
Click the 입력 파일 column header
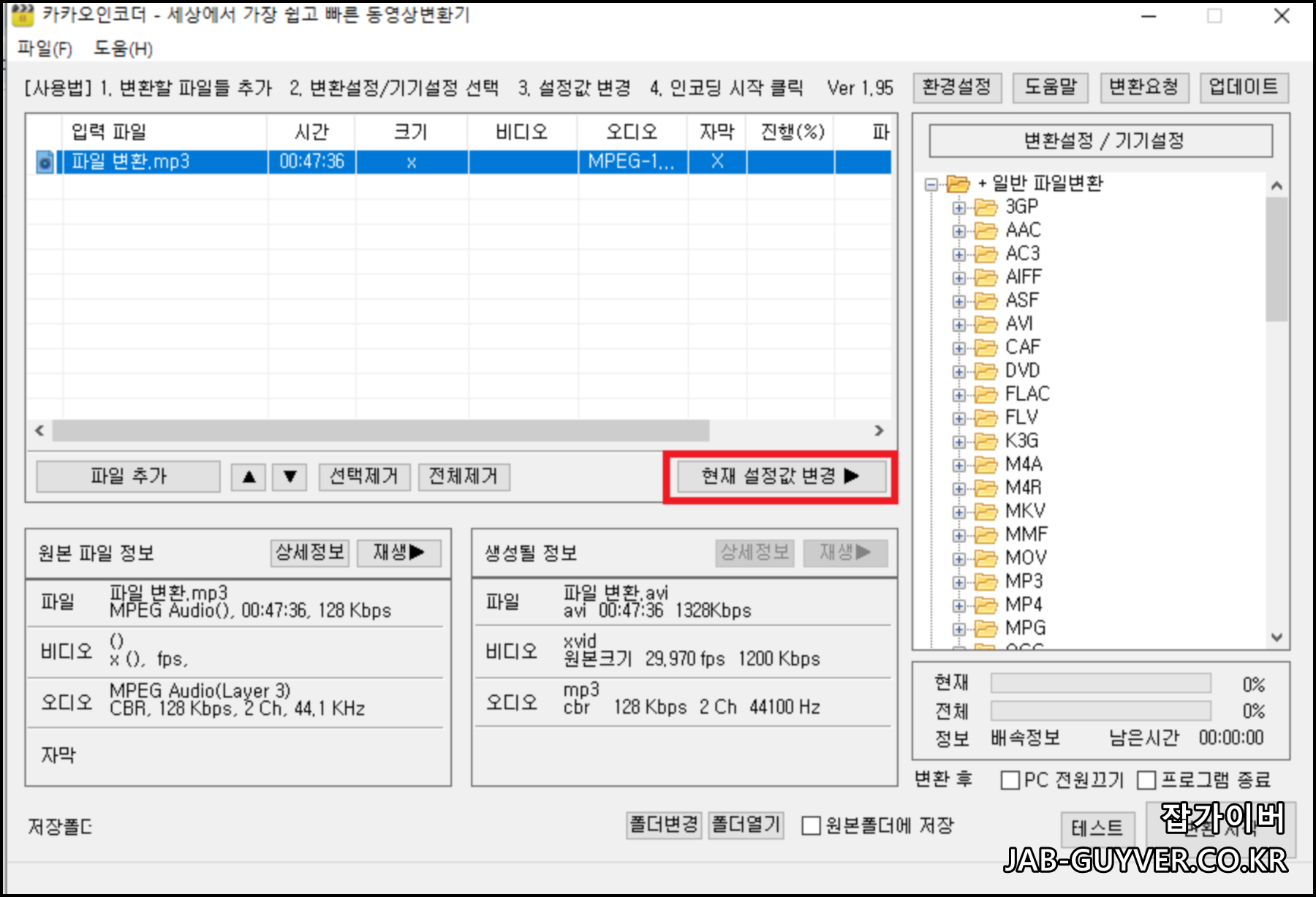[164, 132]
